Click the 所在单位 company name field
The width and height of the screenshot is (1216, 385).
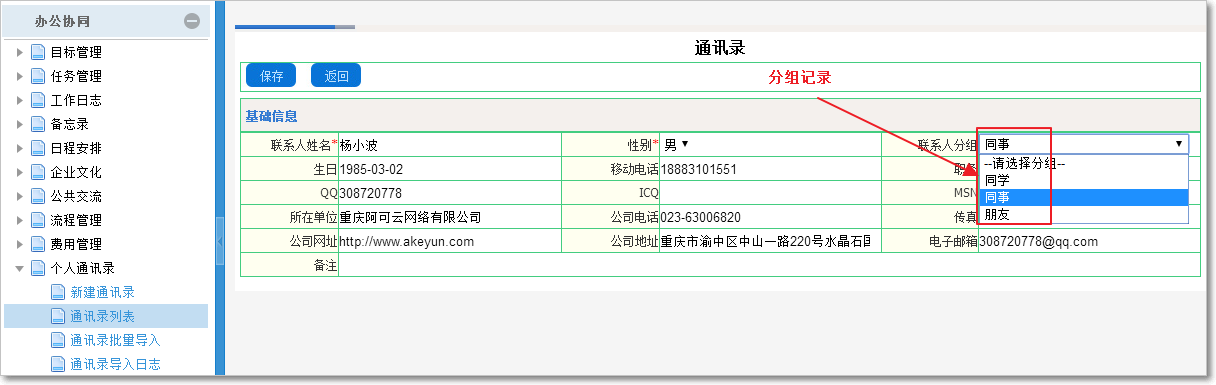coord(449,217)
